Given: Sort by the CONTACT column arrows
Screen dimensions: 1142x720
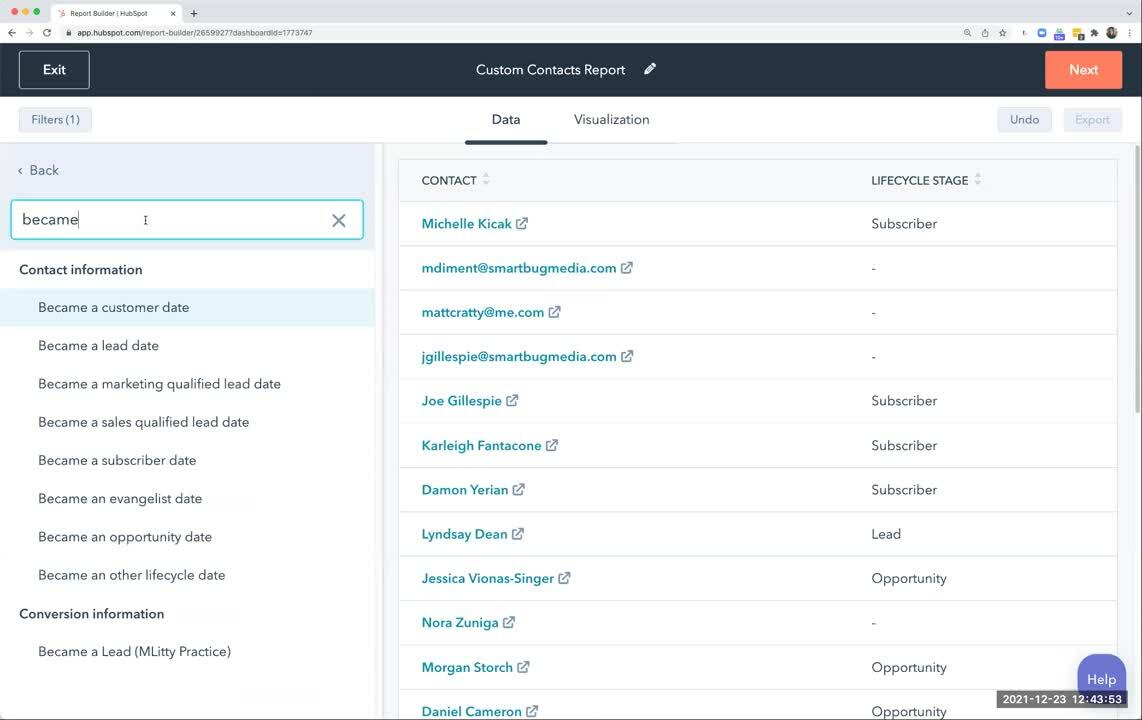Looking at the screenshot, I should (486, 179).
